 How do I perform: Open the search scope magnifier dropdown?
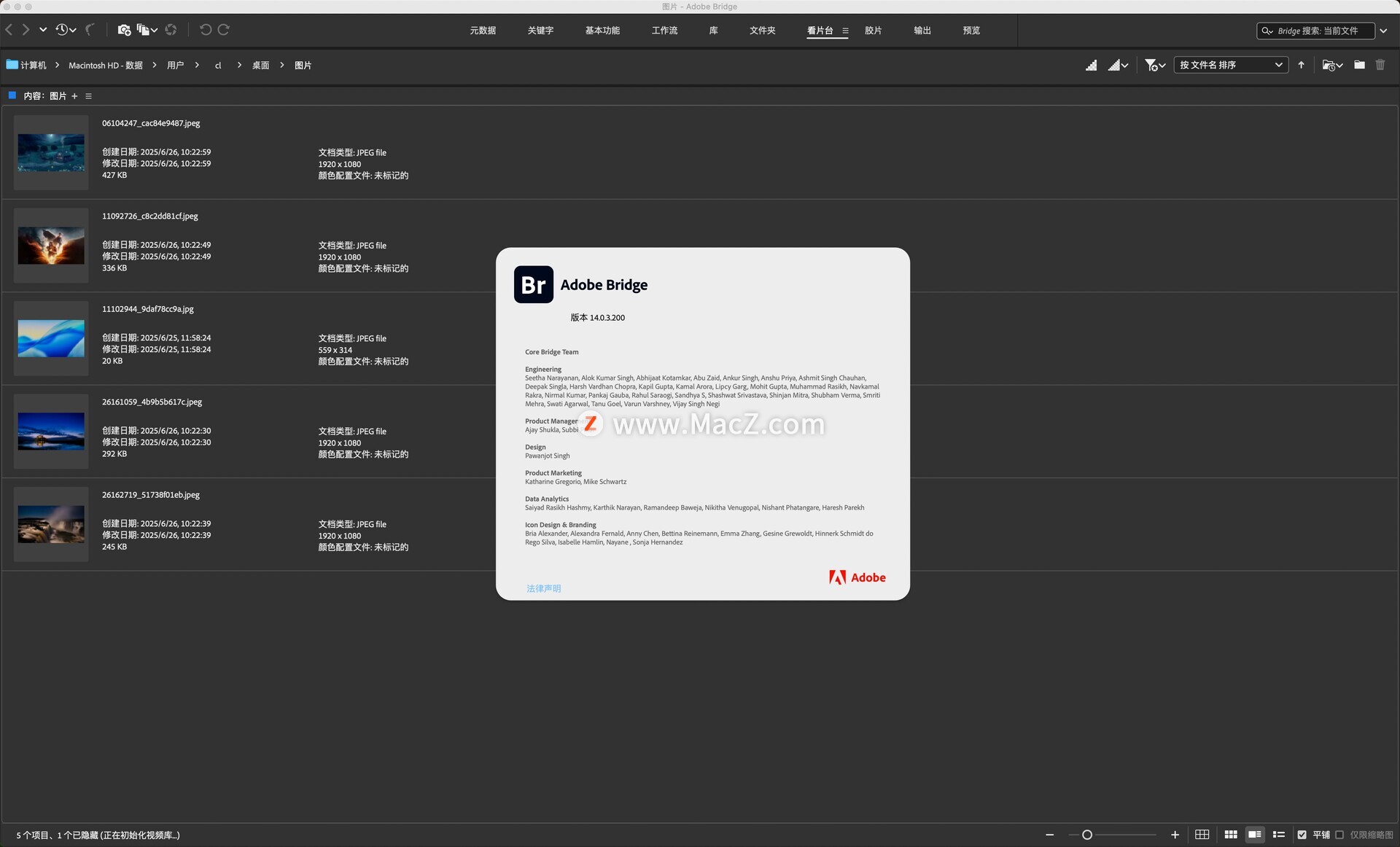[x=1267, y=31]
